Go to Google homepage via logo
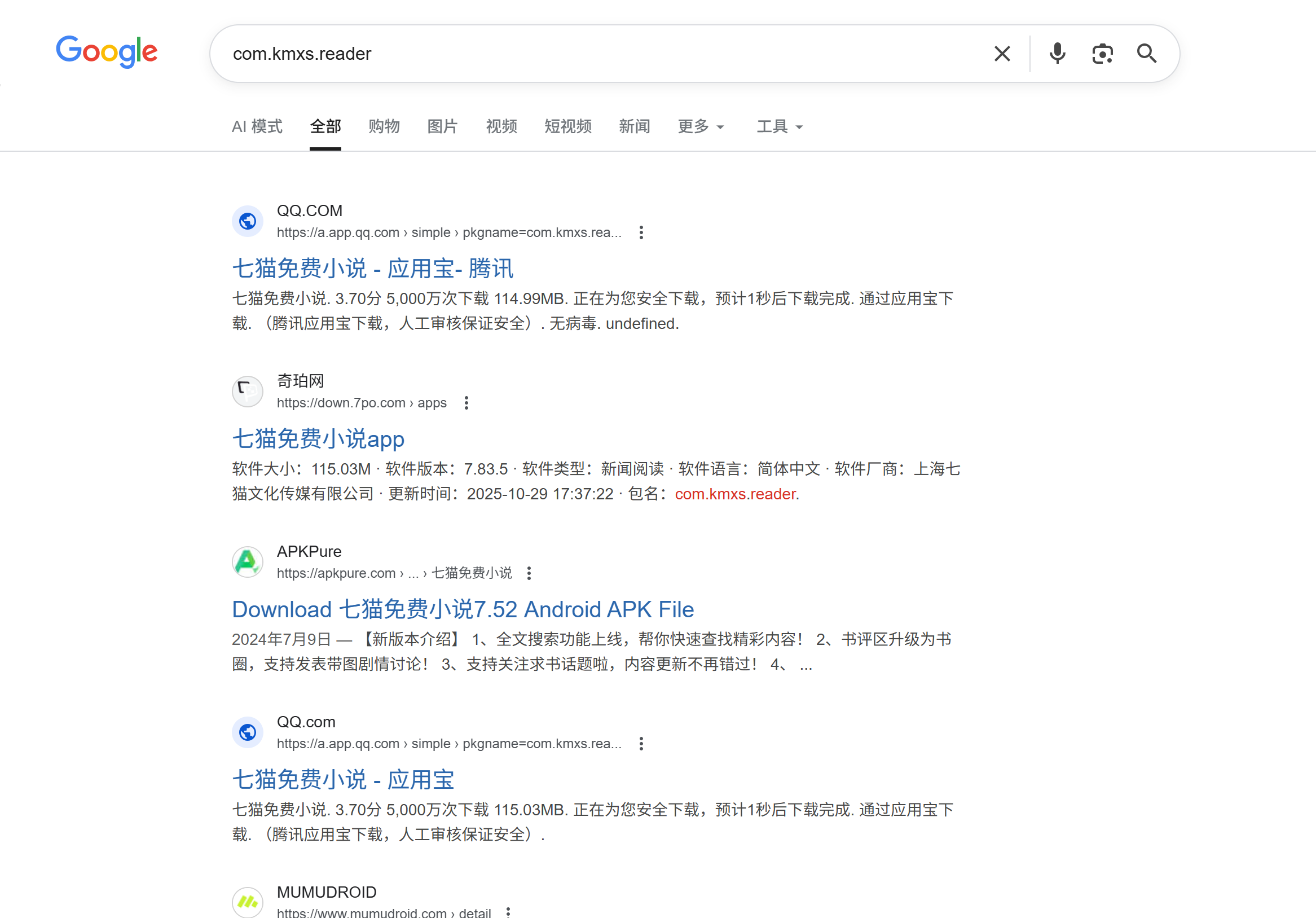1316x918 pixels. click(107, 51)
